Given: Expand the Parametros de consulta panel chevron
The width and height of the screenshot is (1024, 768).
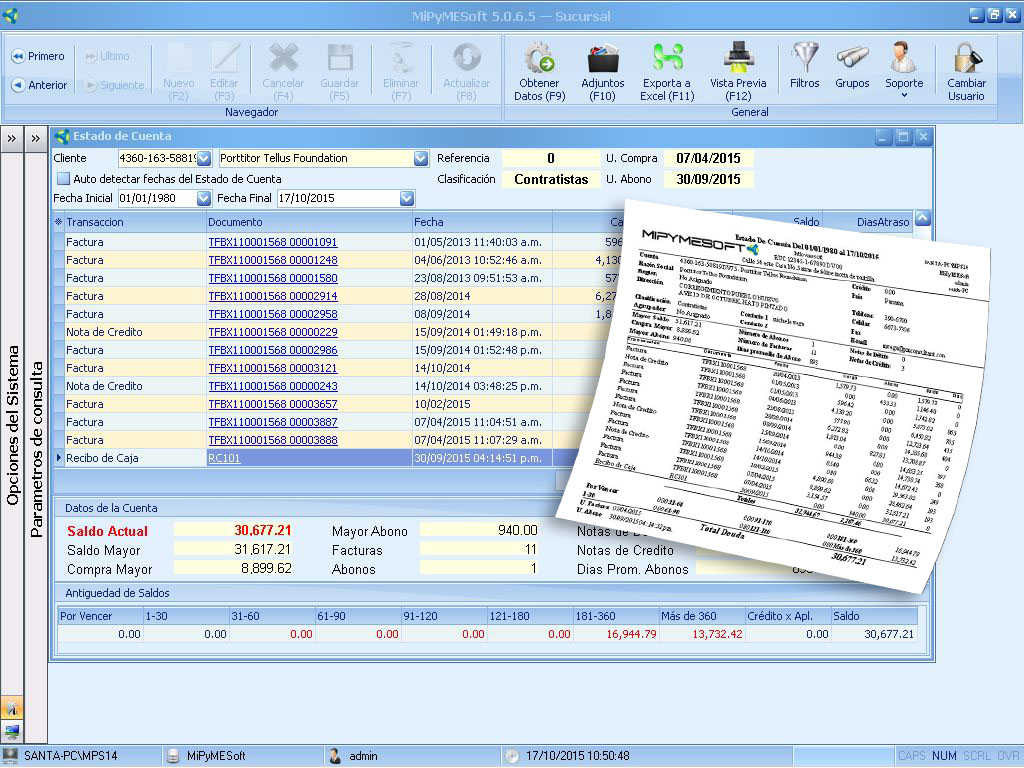Looking at the screenshot, I should 35,138.
